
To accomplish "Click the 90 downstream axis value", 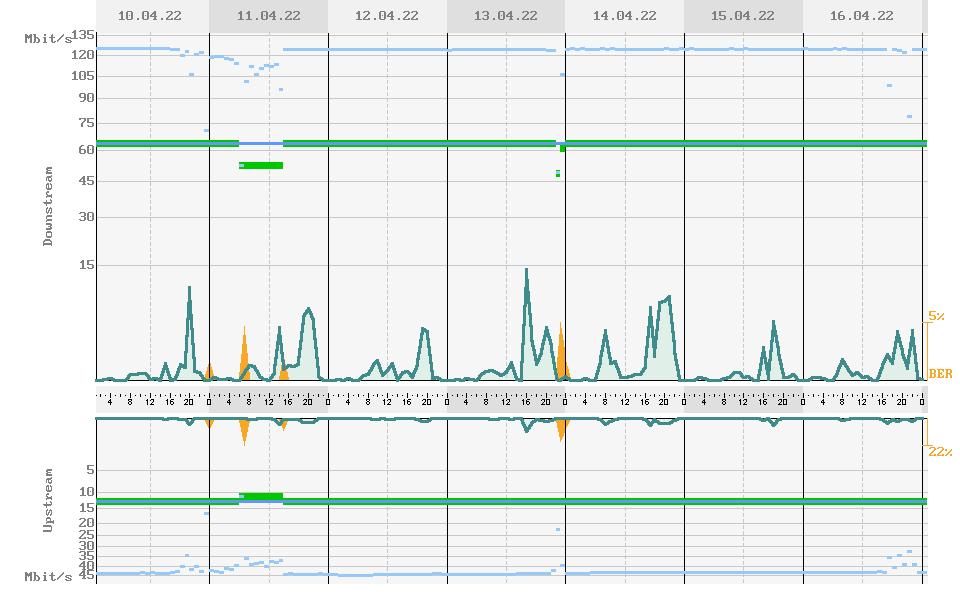I will click(x=86, y=98).
